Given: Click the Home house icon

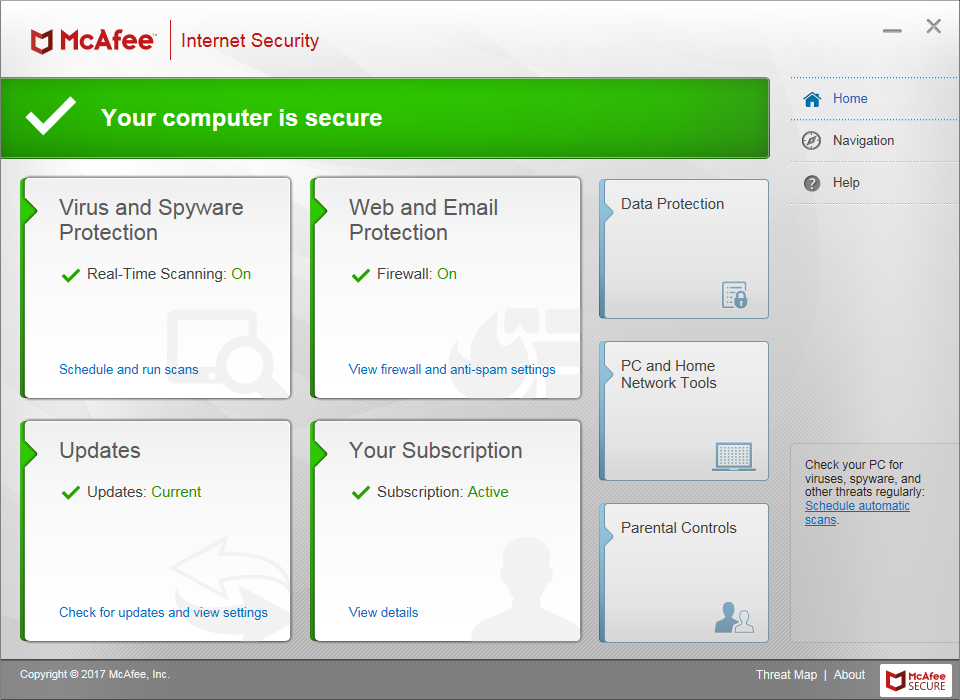Looking at the screenshot, I should coord(812,99).
